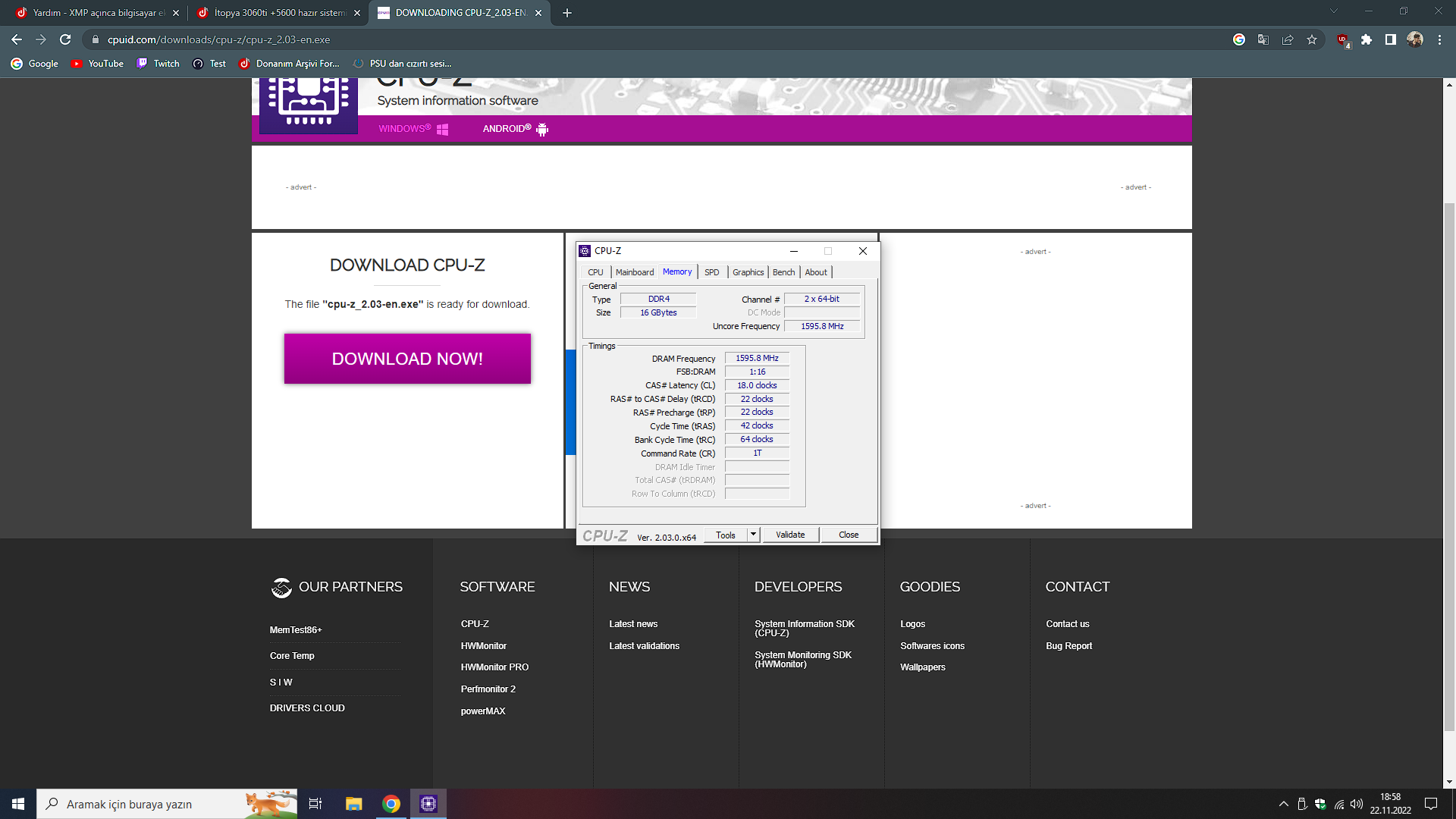
Task: Close the Yardım - XMP tab
Action: click(176, 13)
